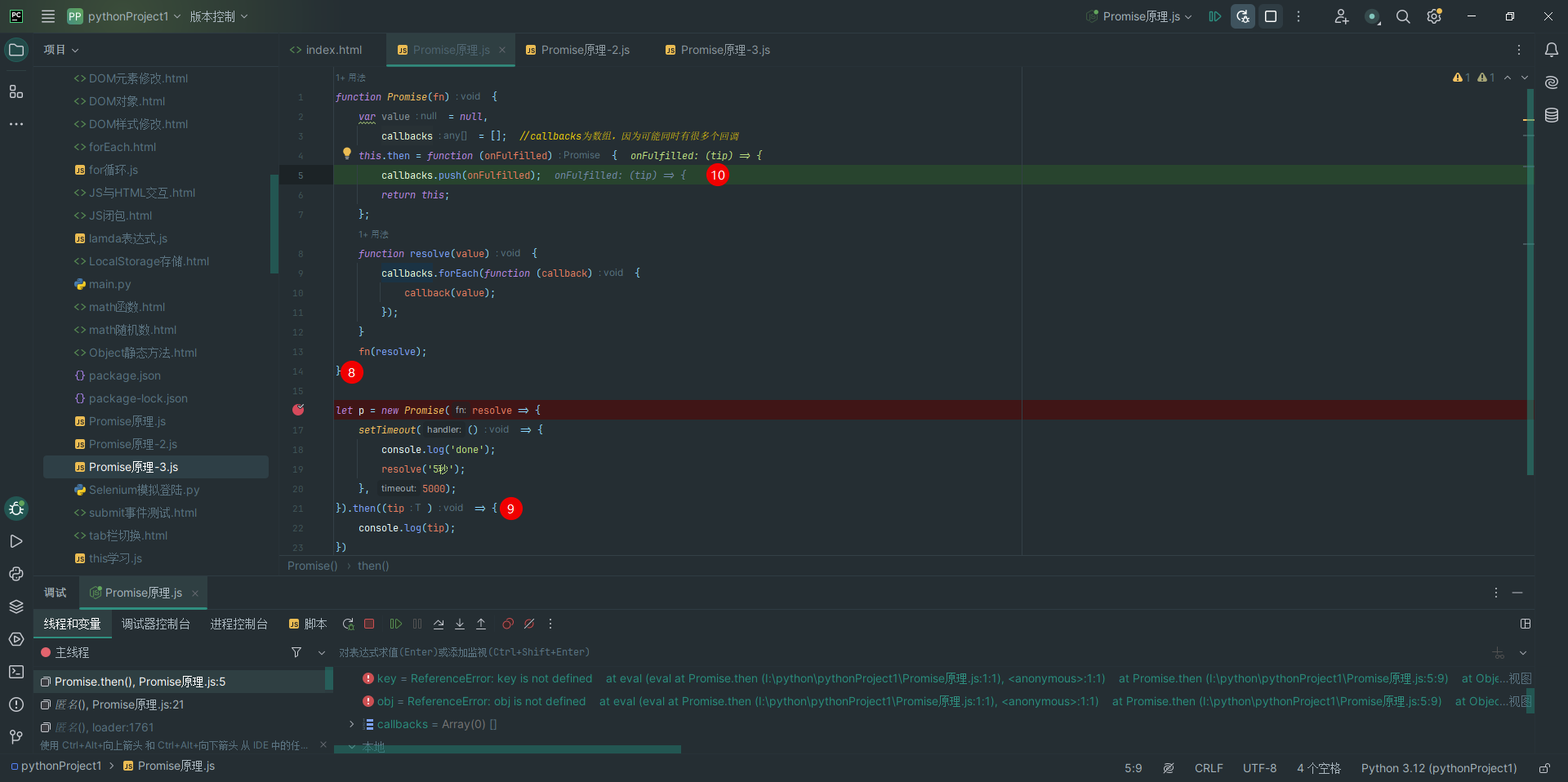Open the Structure tool window icon

tap(16, 91)
